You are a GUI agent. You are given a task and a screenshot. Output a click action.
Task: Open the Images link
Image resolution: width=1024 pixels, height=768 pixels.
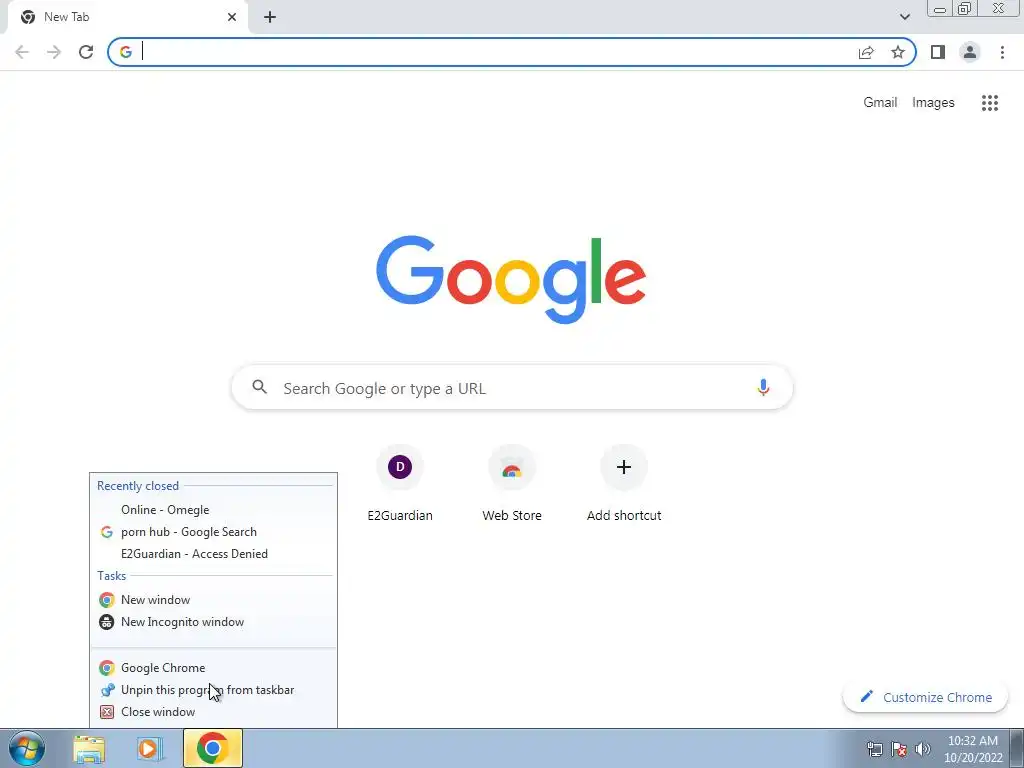point(933,103)
